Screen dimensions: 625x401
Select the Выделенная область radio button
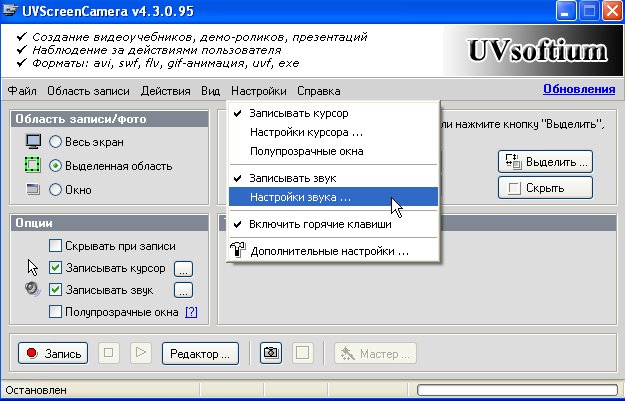[x=55, y=166]
